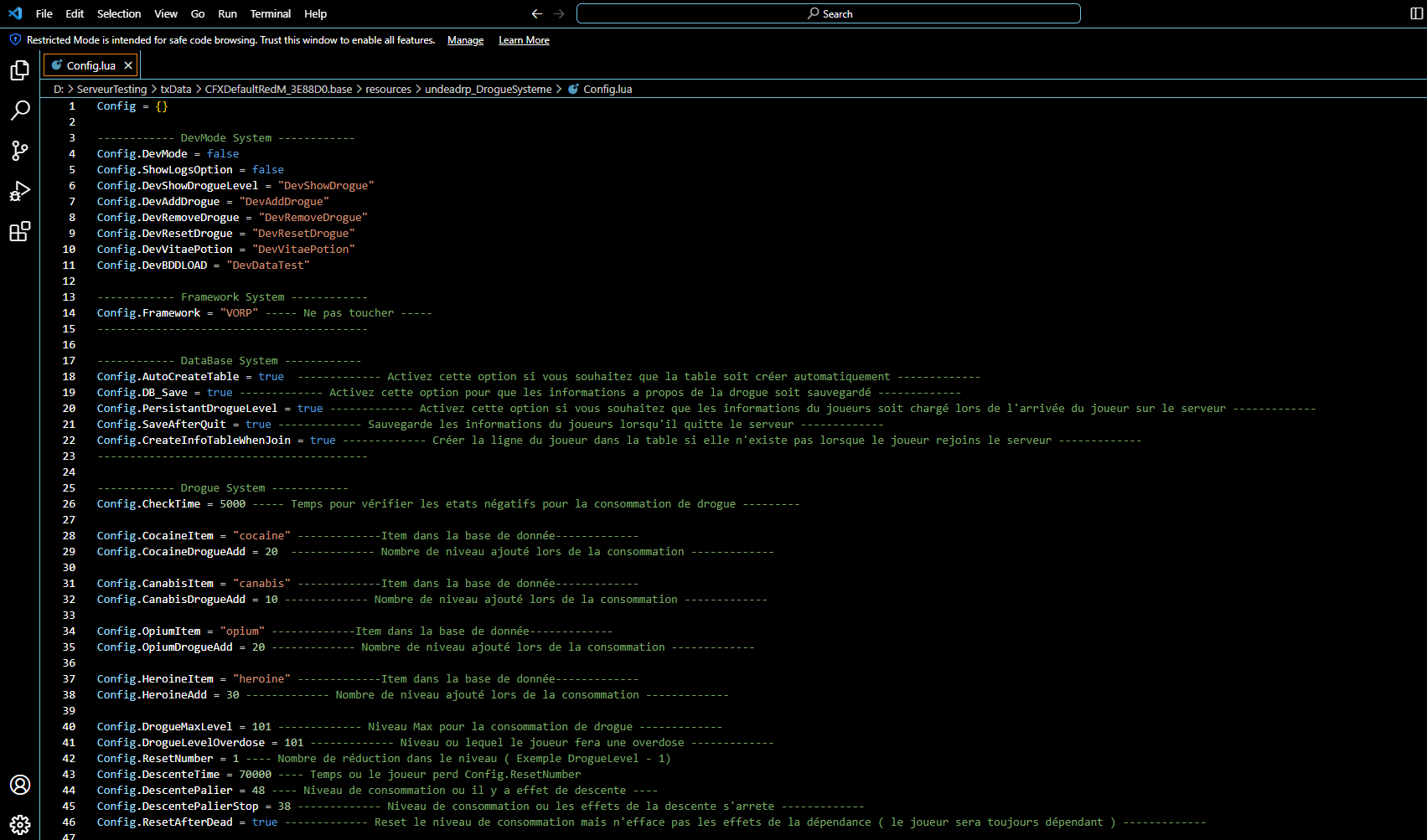Screen dimensions: 1427x840
Task: Expand the resources breadcrumb segment
Action: click(389, 89)
